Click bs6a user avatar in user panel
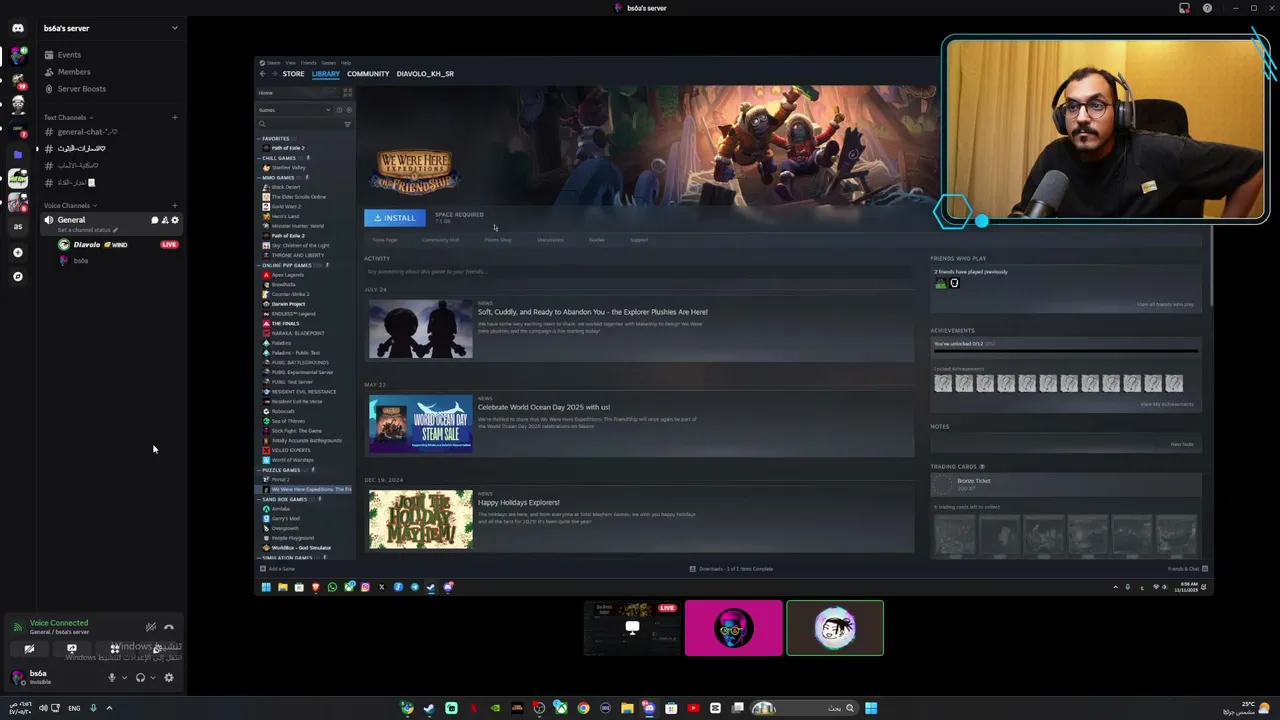This screenshot has width=1280, height=720. click(x=17, y=678)
